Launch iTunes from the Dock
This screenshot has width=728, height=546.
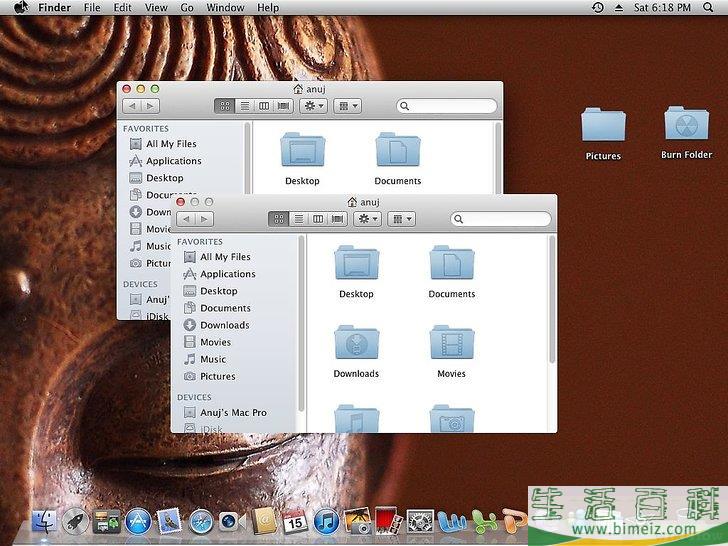click(326, 521)
